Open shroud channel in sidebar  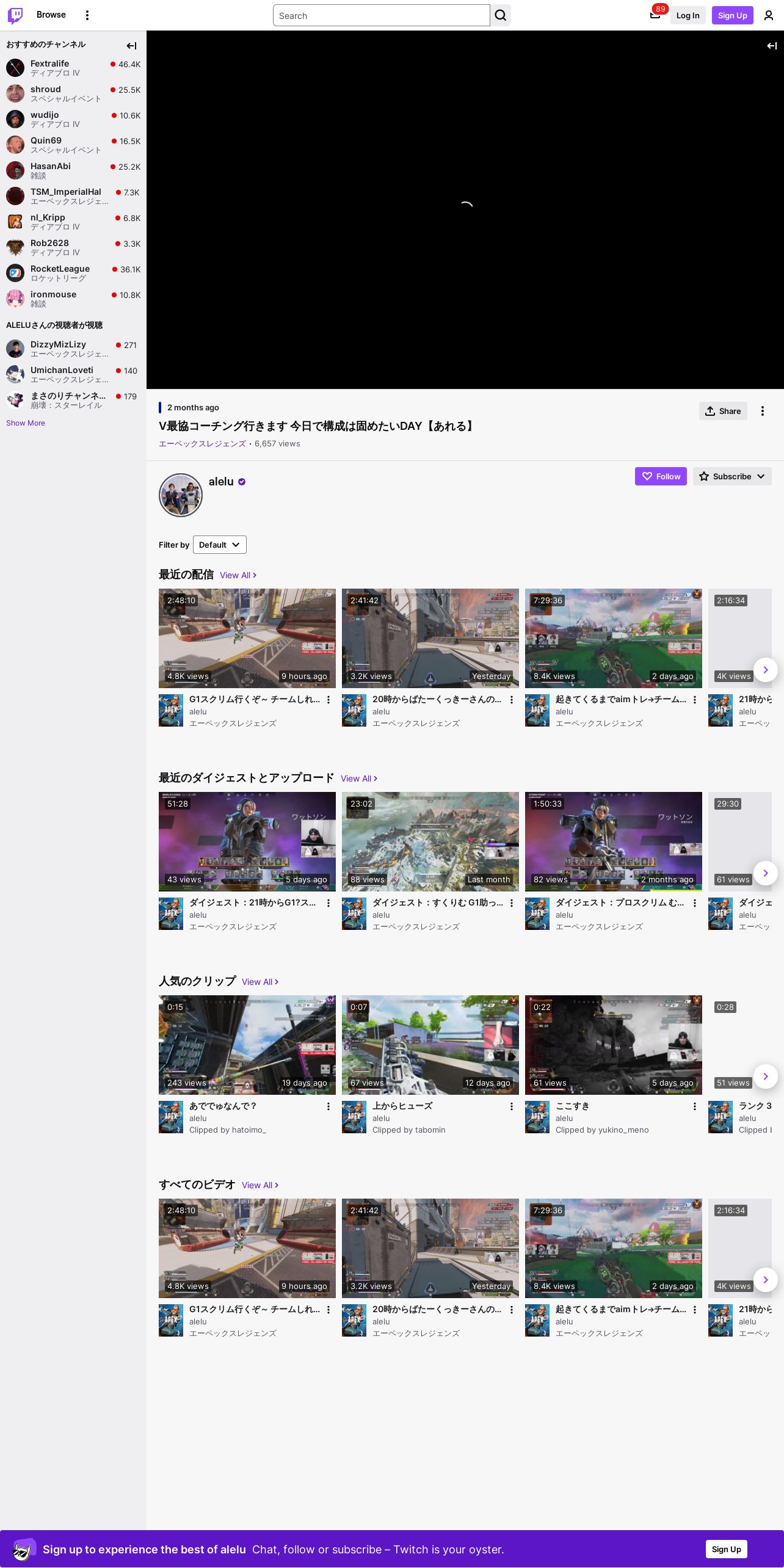[x=73, y=93]
